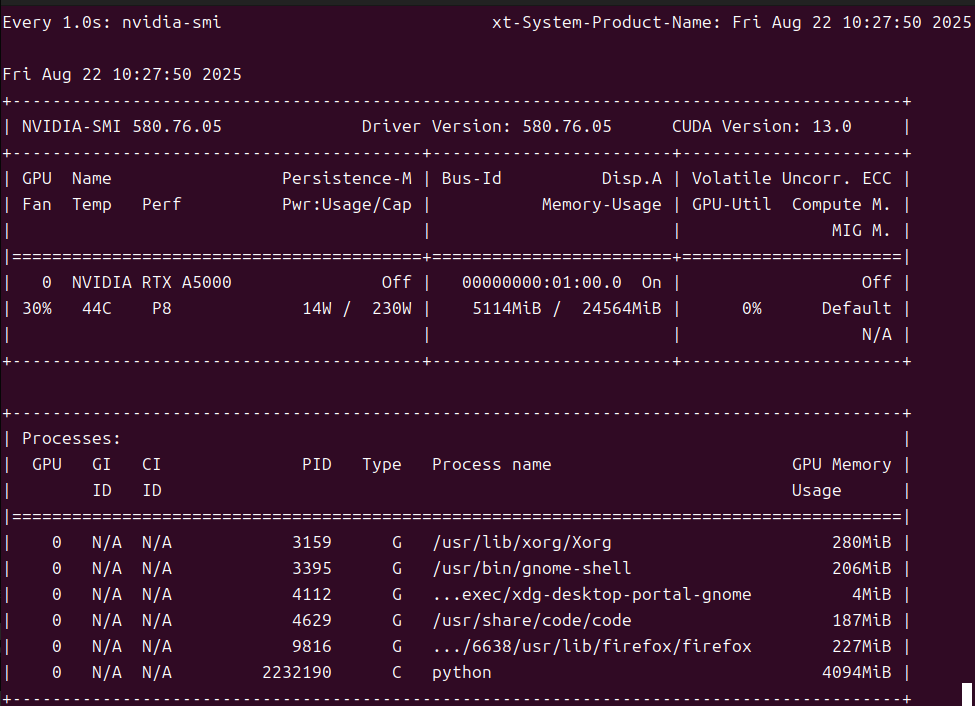Click memory usage '280MiB' for Xorg
Viewport: 975px width, 706px height.
(x=861, y=542)
